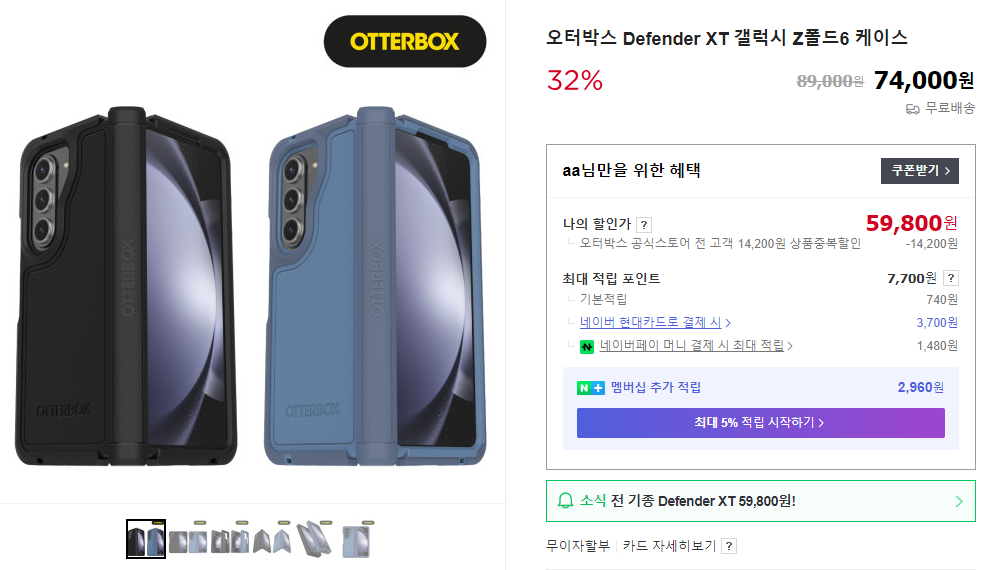Click the help icon beside 나의 할인가

[x=644, y=225]
